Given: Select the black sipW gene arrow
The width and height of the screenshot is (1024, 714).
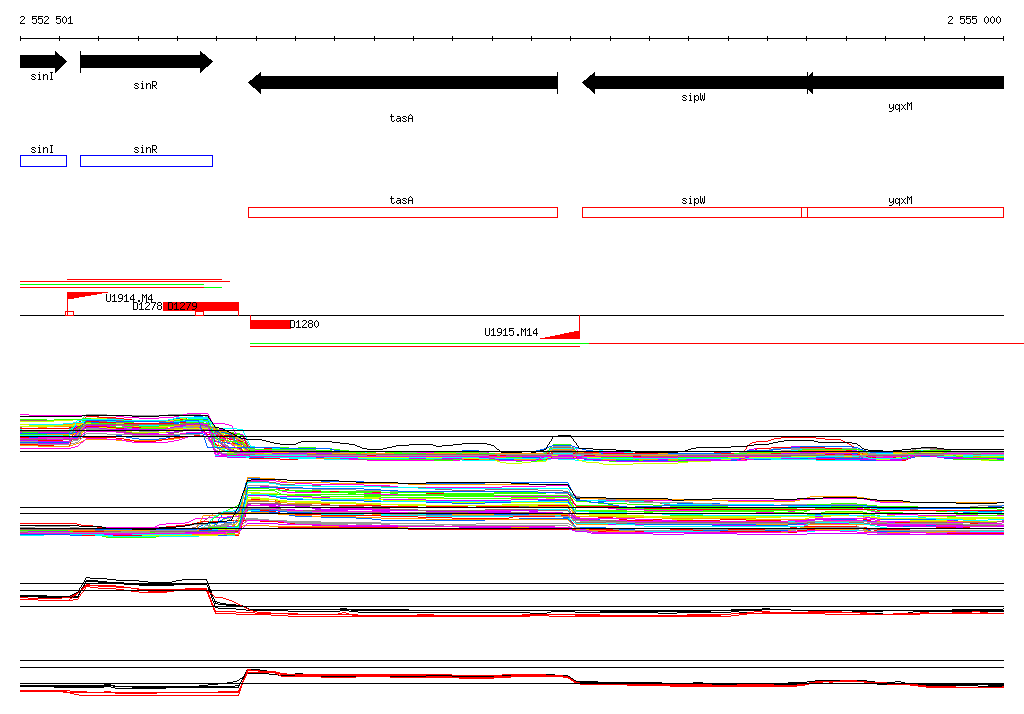Looking at the screenshot, I should click(695, 83).
